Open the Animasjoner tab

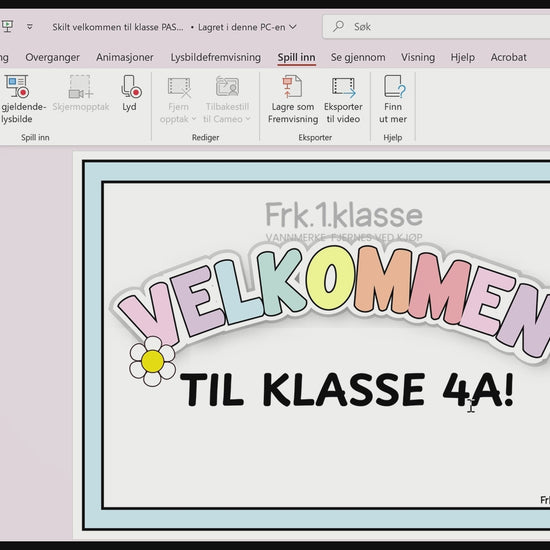point(125,57)
